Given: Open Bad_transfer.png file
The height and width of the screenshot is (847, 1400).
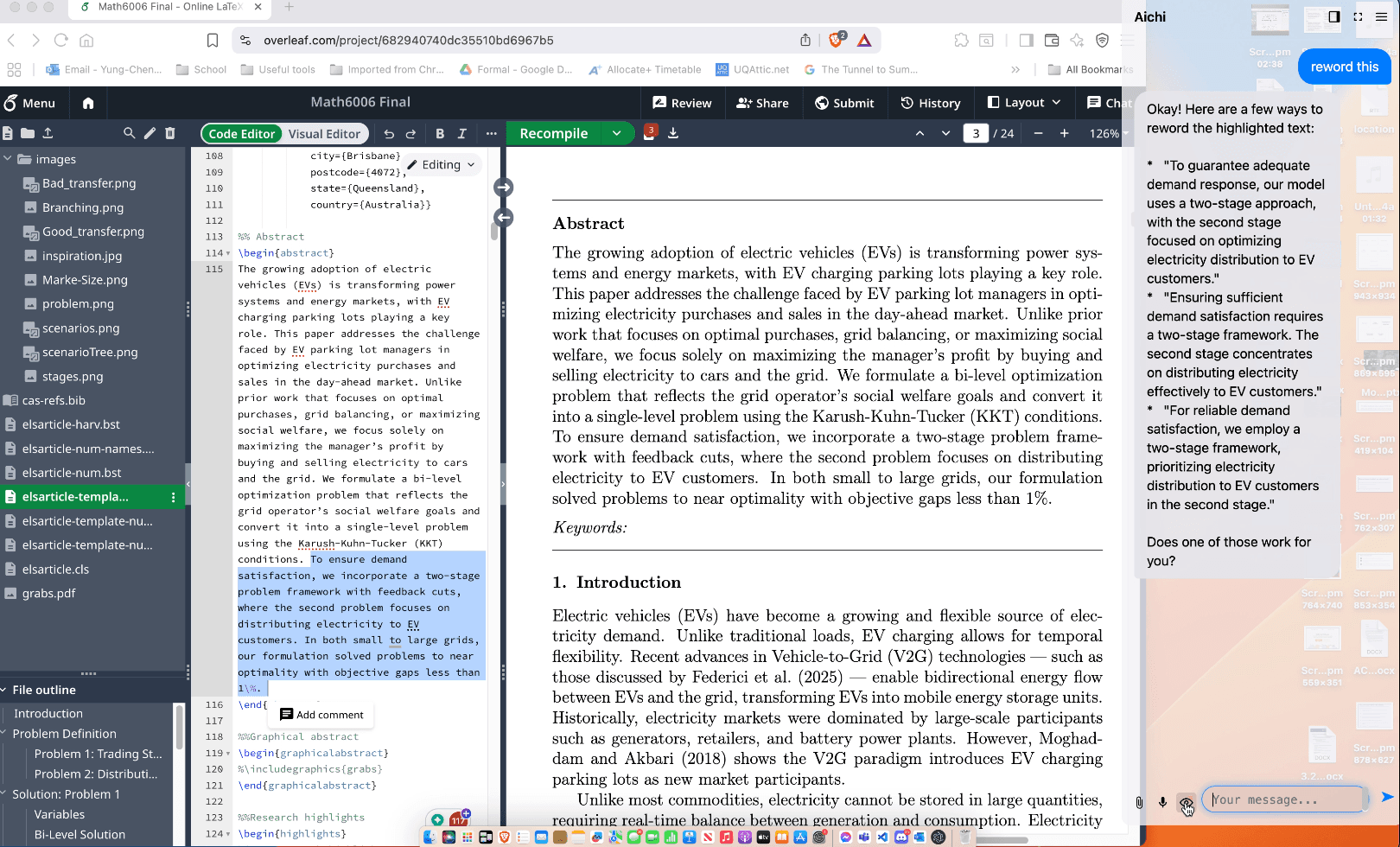Looking at the screenshot, I should [x=89, y=183].
